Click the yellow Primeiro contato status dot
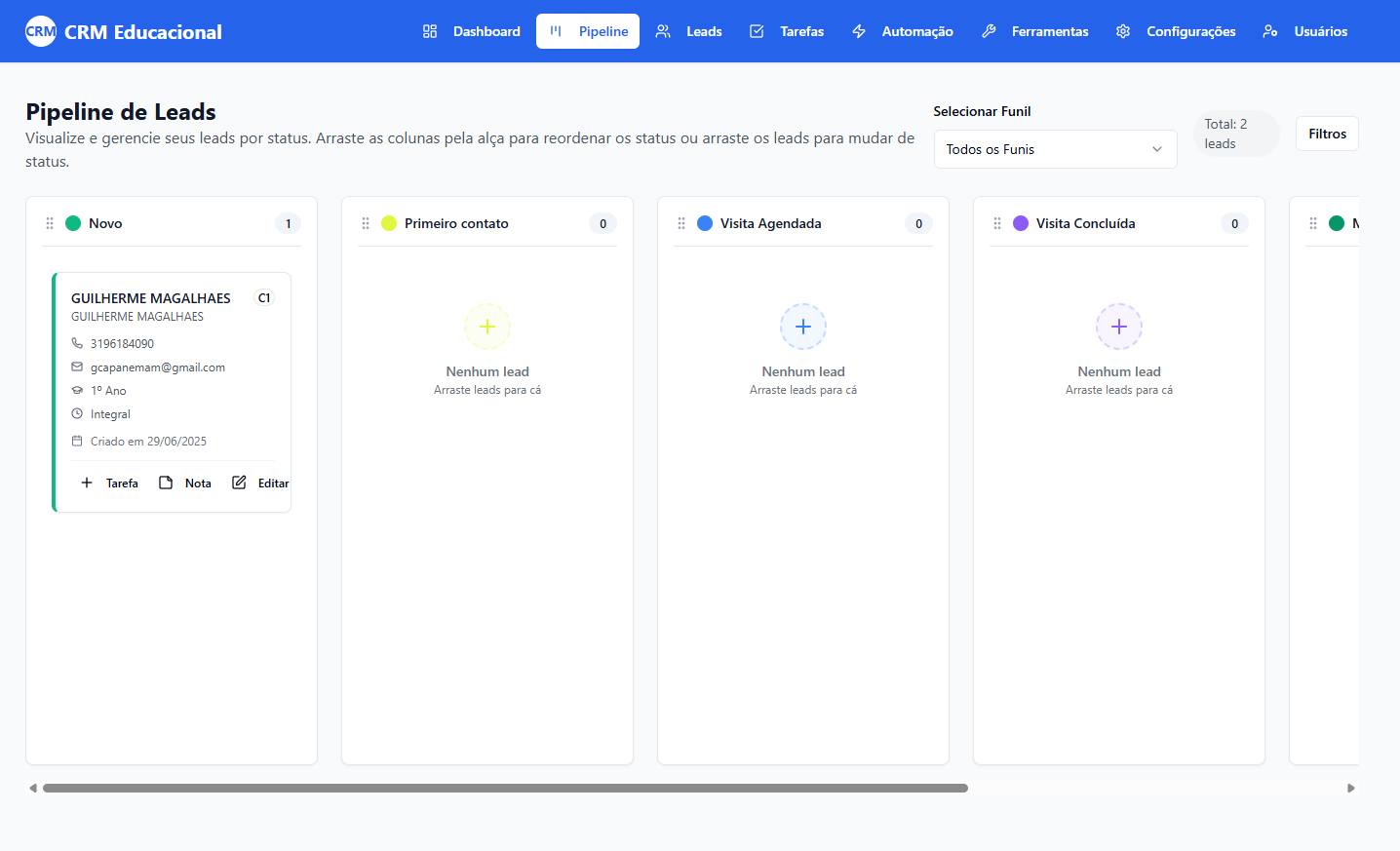Image resolution: width=1400 pixels, height=851 pixels. pos(389,223)
